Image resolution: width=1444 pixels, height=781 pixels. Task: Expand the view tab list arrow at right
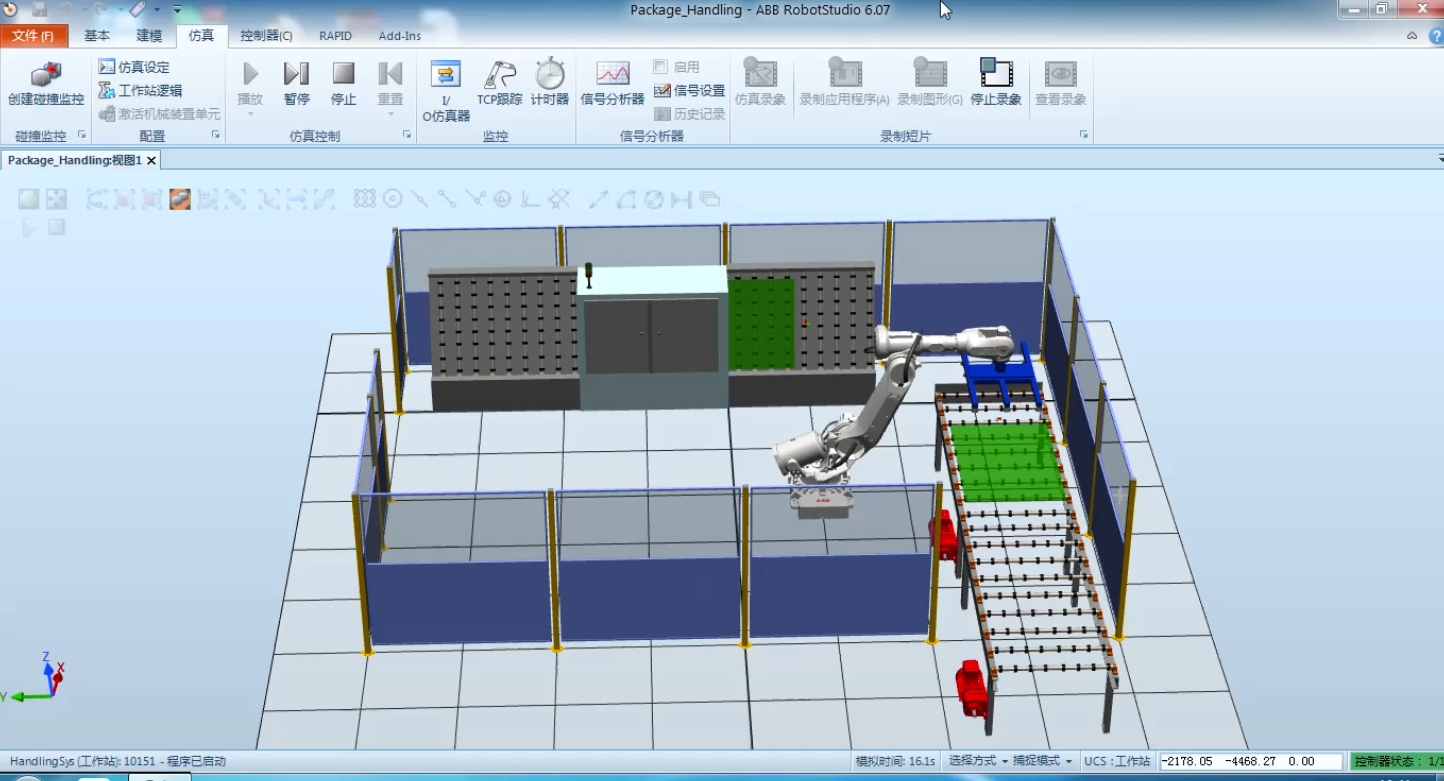1440,159
